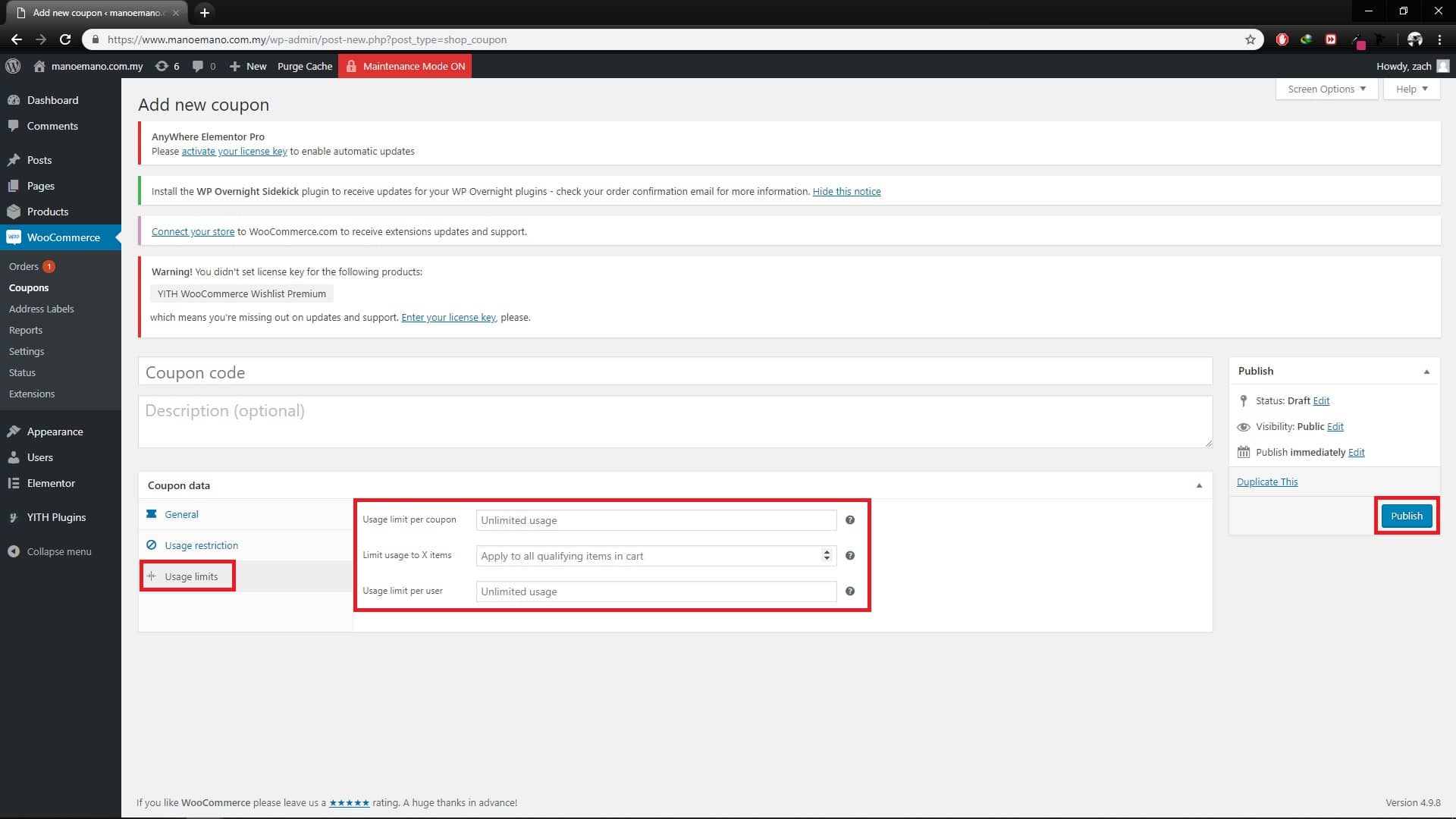This screenshot has width=1456, height=819.
Task: Click help icon for Usage limit per coupon
Action: (x=849, y=519)
